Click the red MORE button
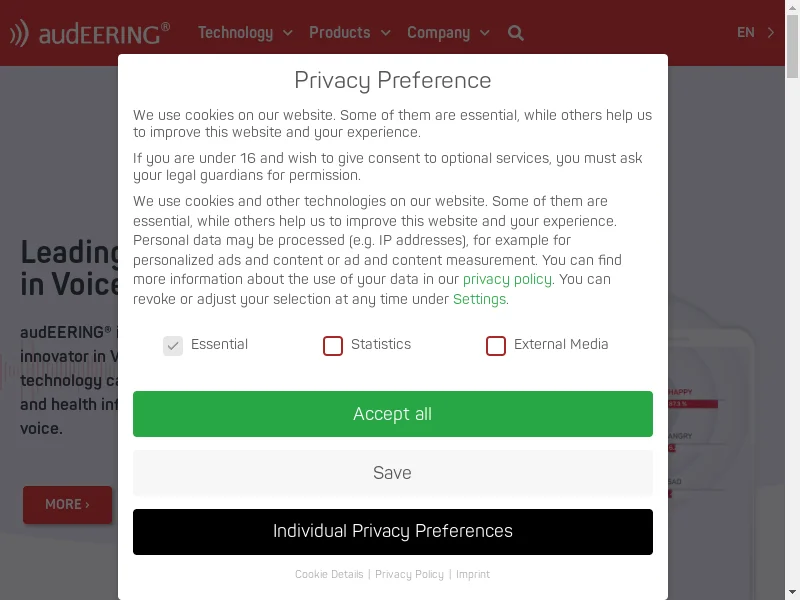 (67, 505)
